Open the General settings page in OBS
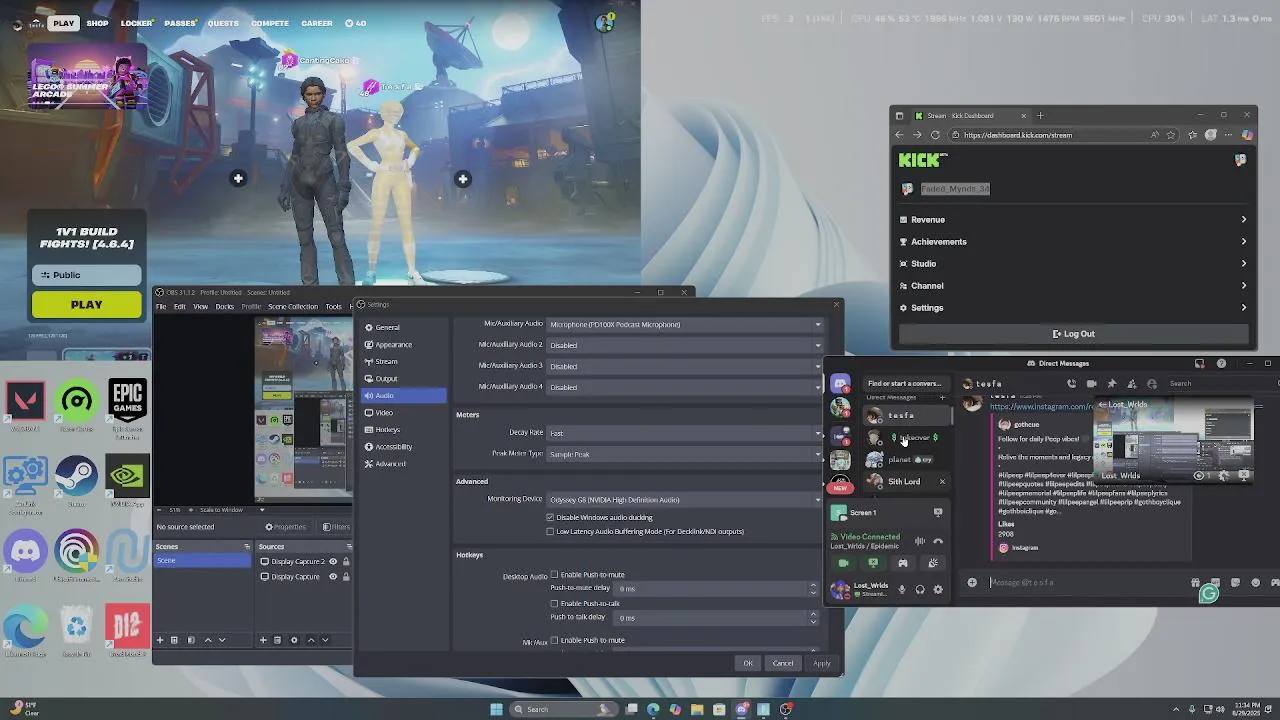The width and height of the screenshot is (1280, 720). 404,327
